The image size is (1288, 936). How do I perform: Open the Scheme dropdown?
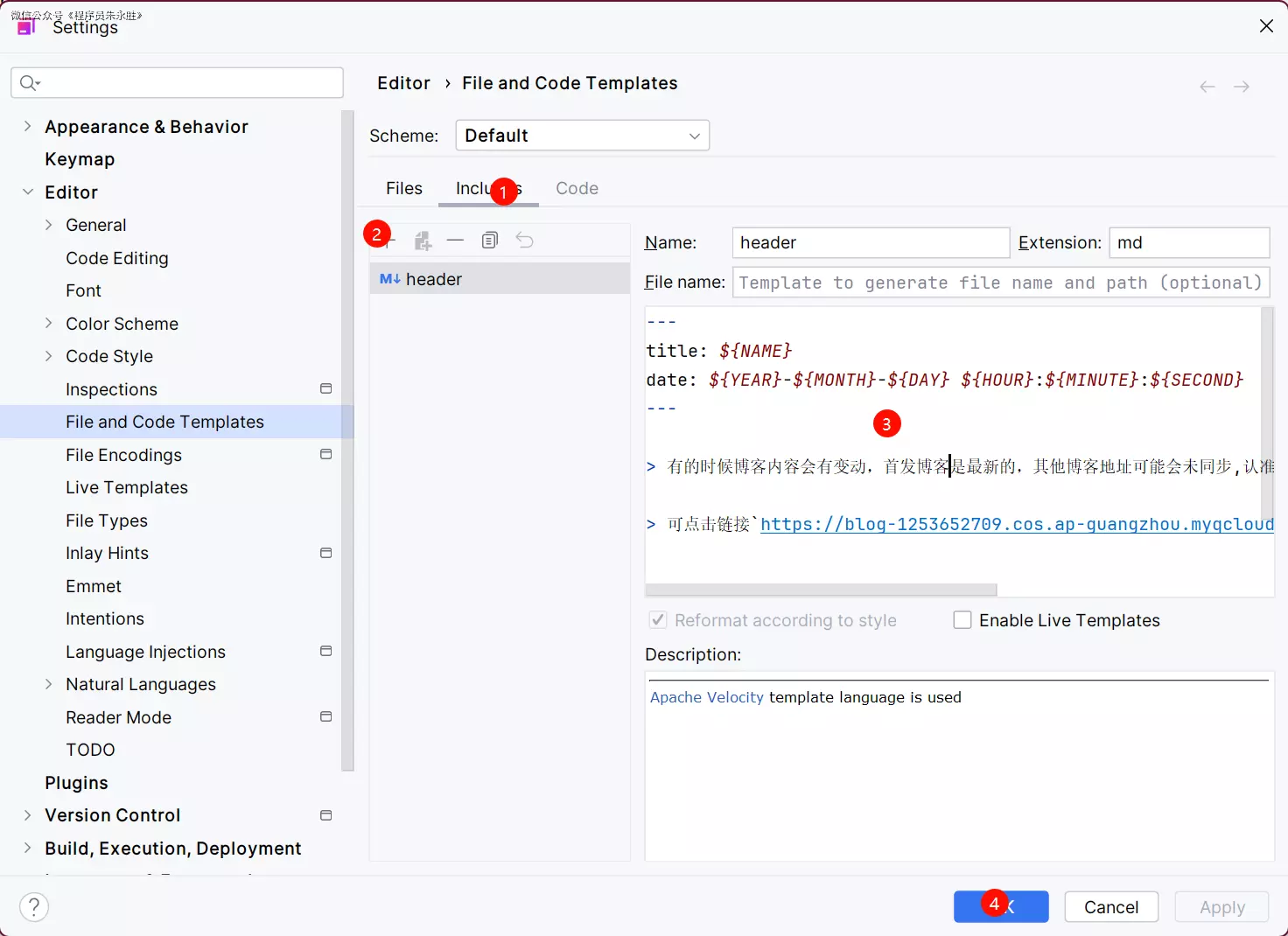pyautogui.click(x=582, y=136)
